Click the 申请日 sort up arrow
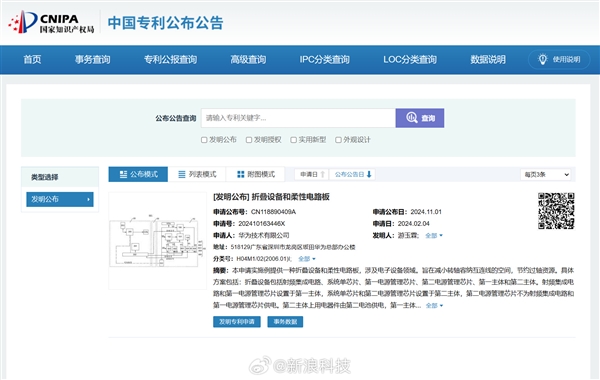Image resolution: width=600 pixels, height=380 pixels. (323, 175)
